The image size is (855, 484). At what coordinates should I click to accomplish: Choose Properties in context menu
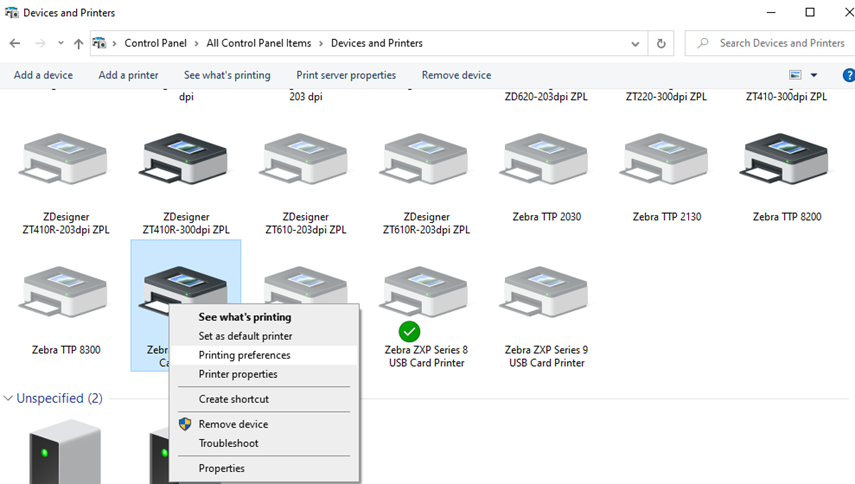tap(221, 468)
